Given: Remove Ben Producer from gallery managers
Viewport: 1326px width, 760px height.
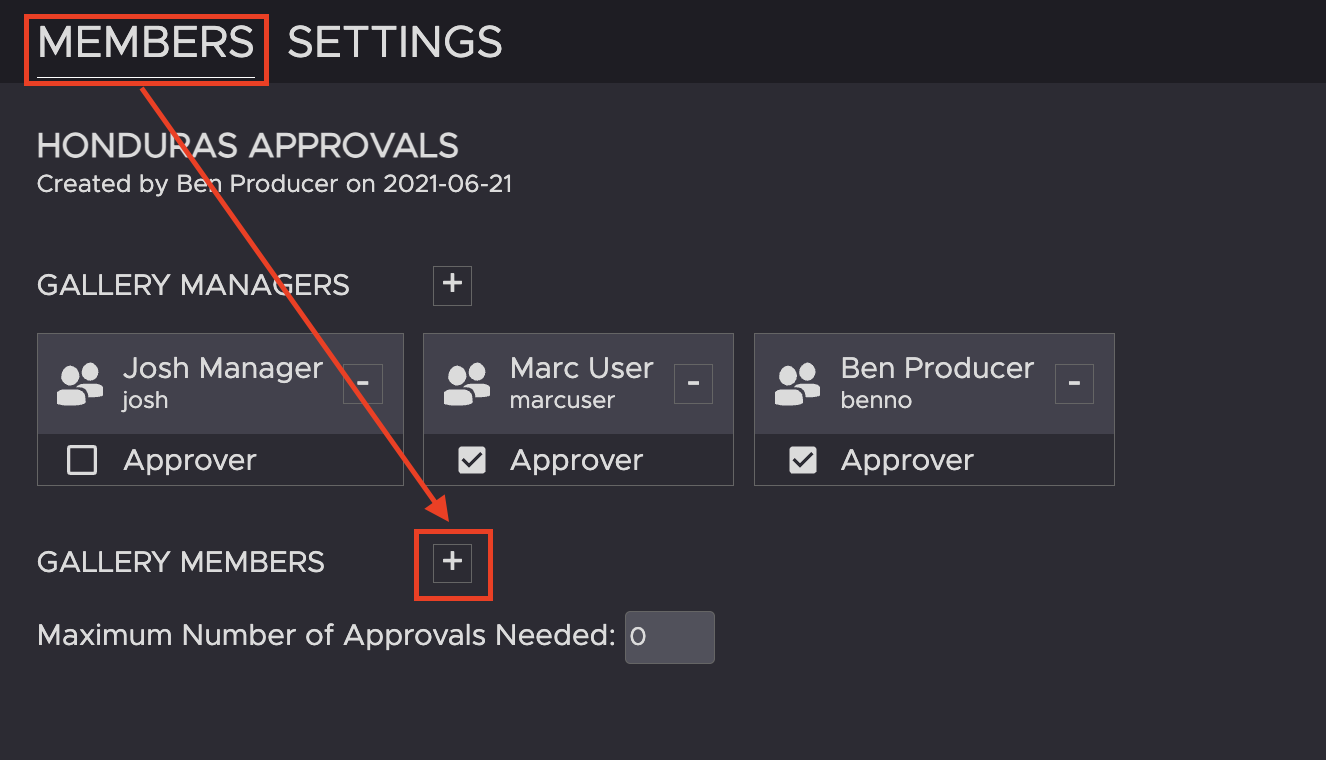Looking at the screenshot, I should 1074,384.
